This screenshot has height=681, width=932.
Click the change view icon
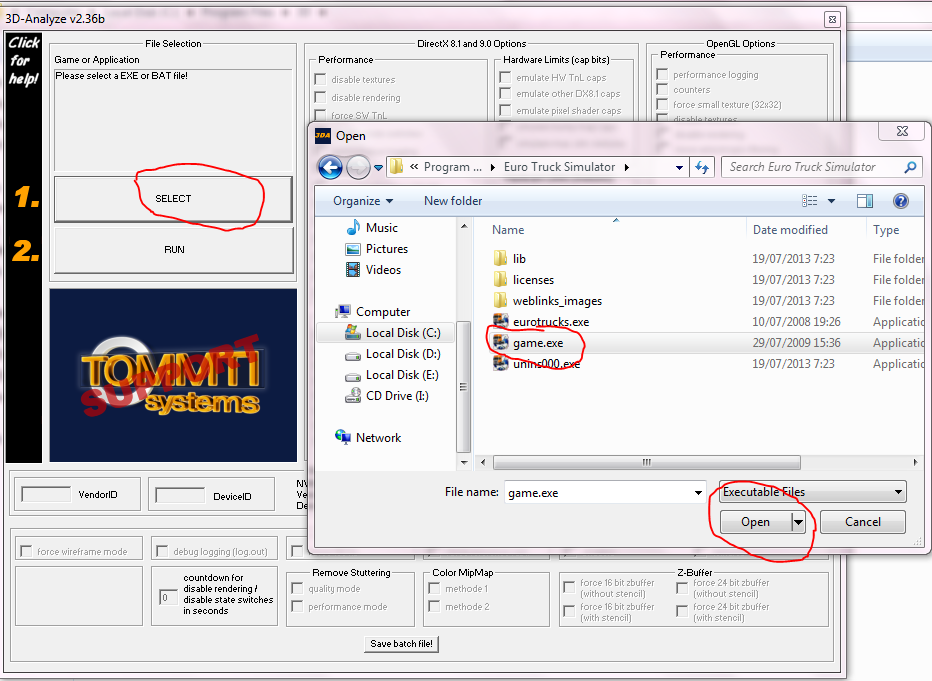(x=810, y=201)
